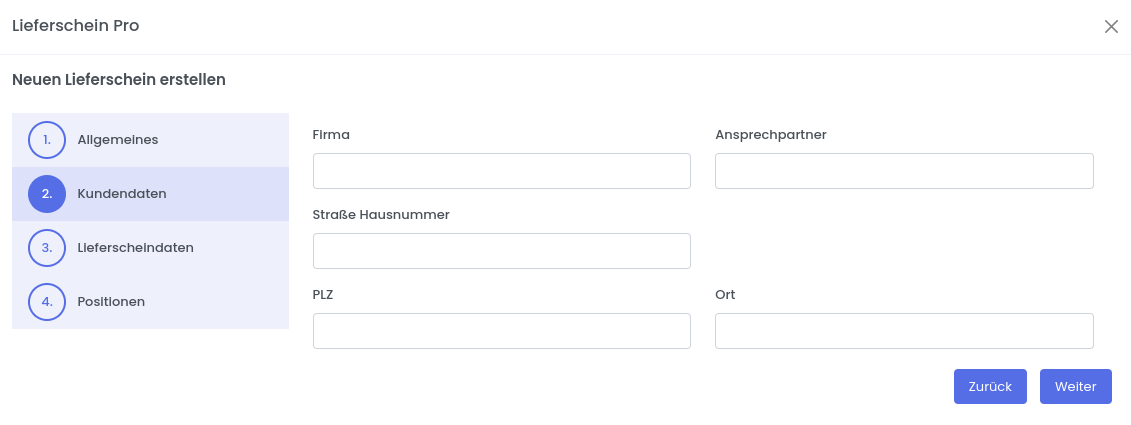Select the Ort input field
The image size is (1131, 425).
coord(904,331)
